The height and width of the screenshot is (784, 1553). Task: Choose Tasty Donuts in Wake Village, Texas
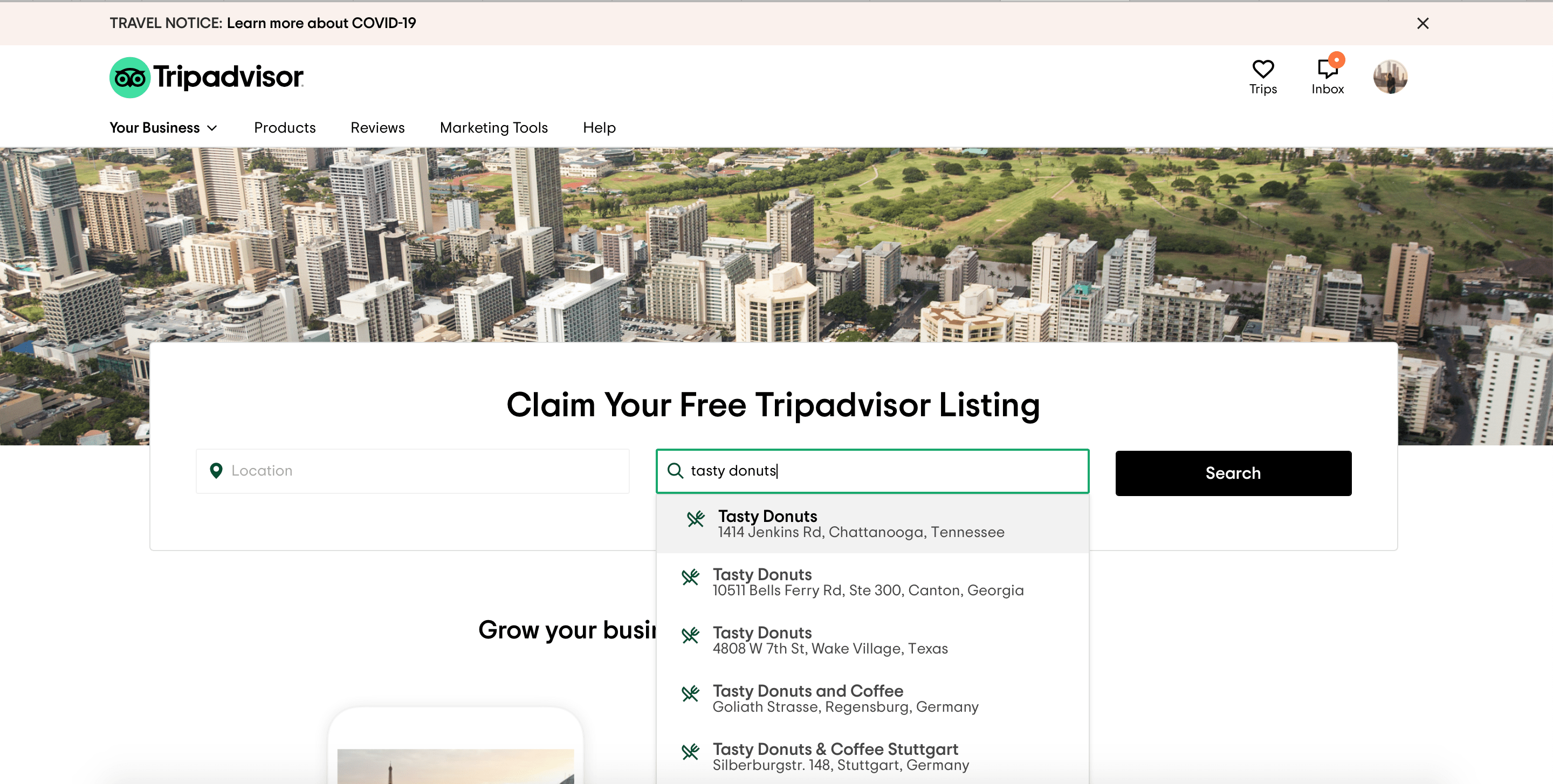point(872,640)
